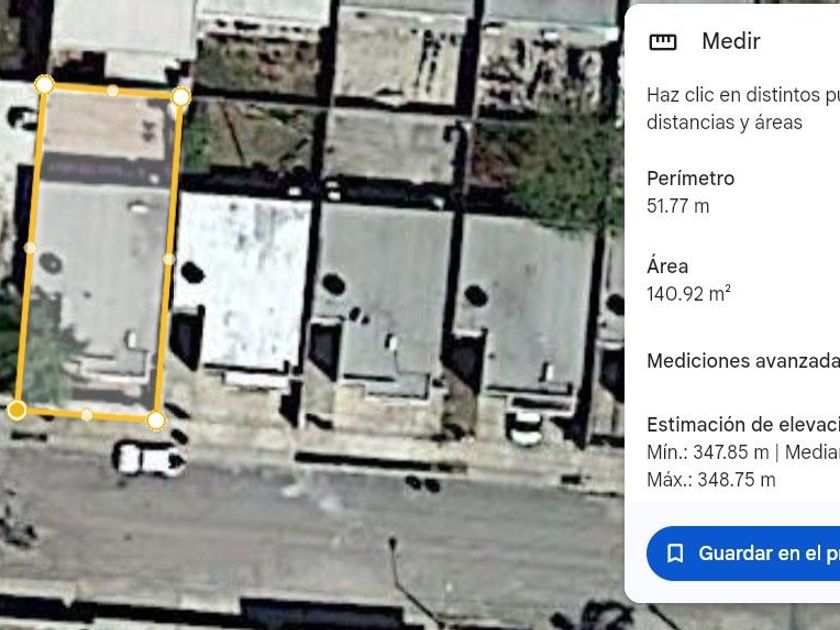Viewport: 840px width, 630px height.
Task: Click the midpoint handle on the polygon's bottom edge
Action: coord(86,415)
